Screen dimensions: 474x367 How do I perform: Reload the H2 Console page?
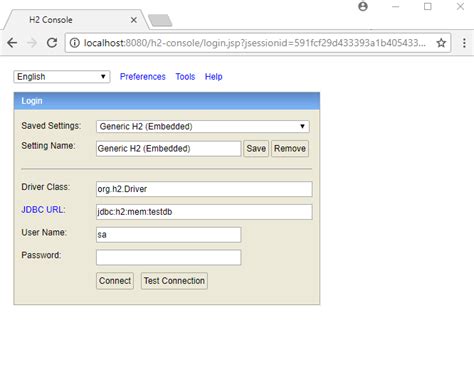click(x=52, y=43)
